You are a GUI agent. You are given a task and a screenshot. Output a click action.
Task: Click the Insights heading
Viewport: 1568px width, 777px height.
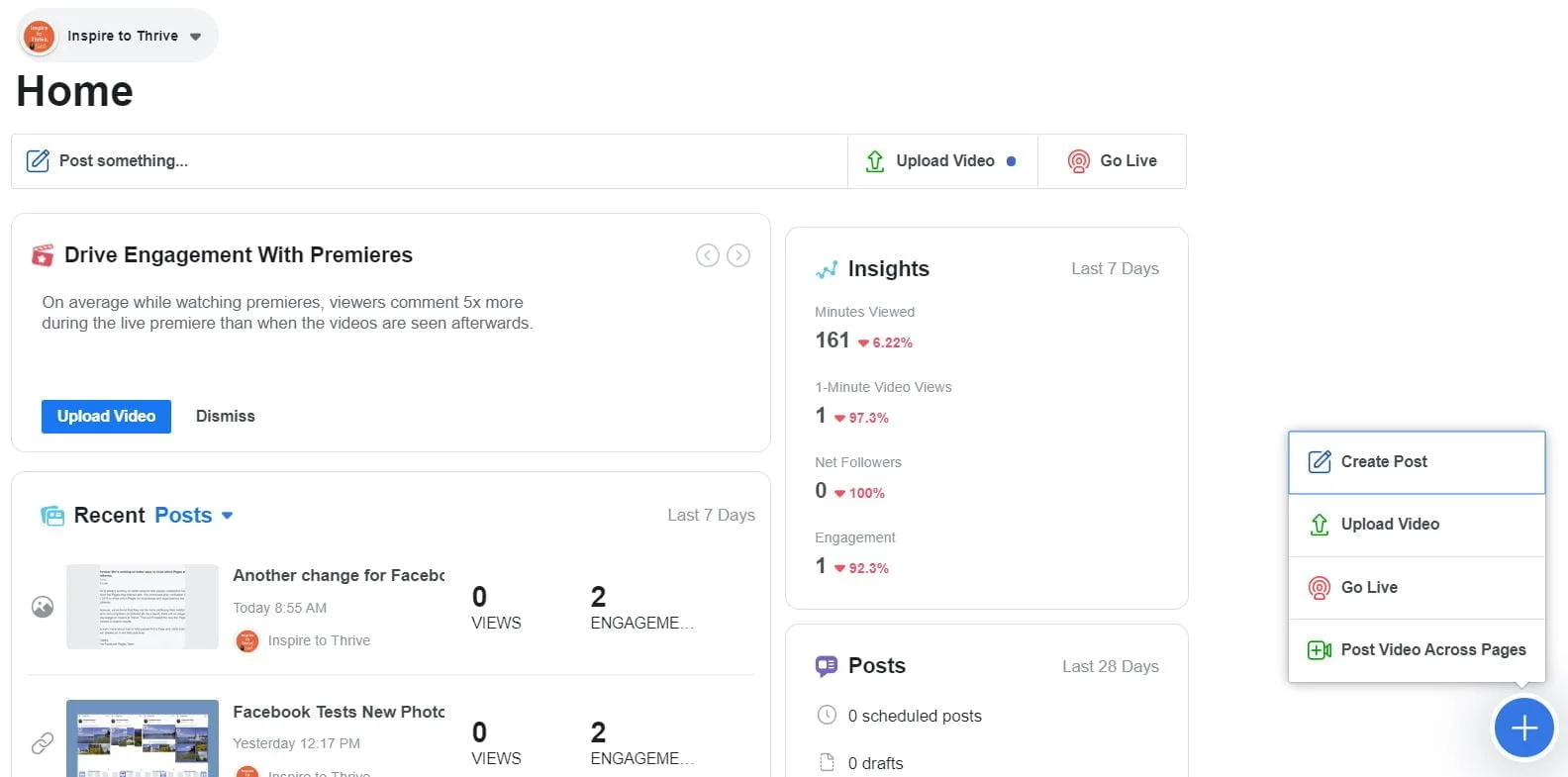[888, 269]
